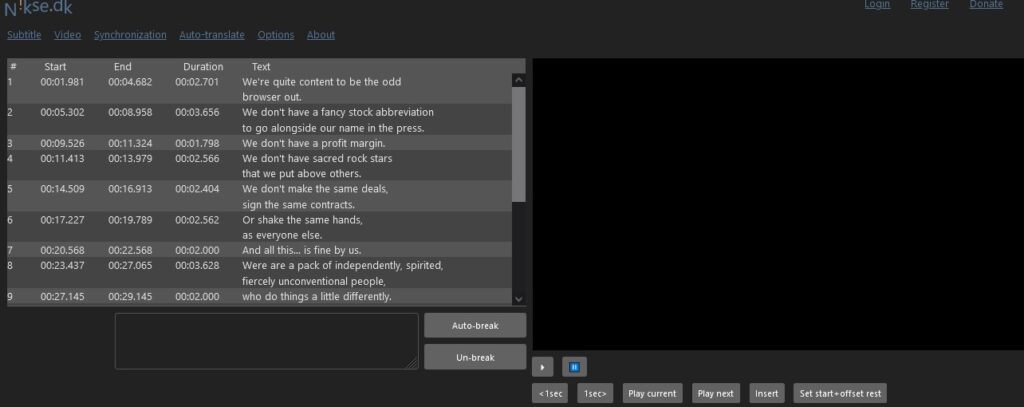1024x407 pixels.
Task: Click end time 00:27.065
Action: [x=130, y=265]
